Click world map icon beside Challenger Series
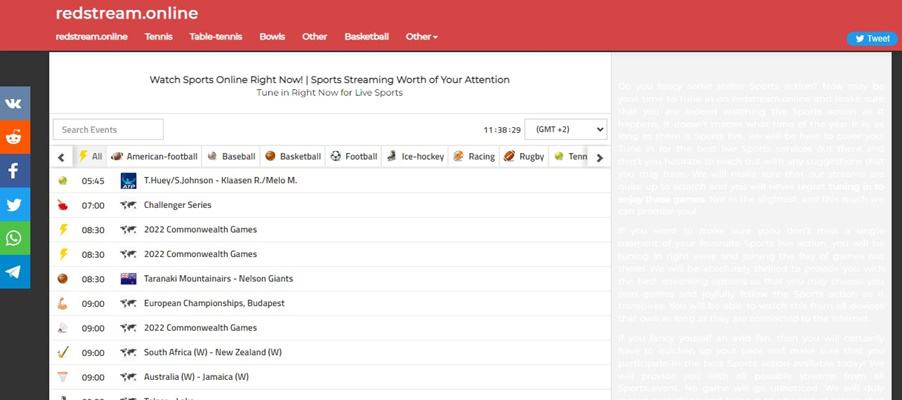Screen dimensions: 902x400 pos(128,205)
